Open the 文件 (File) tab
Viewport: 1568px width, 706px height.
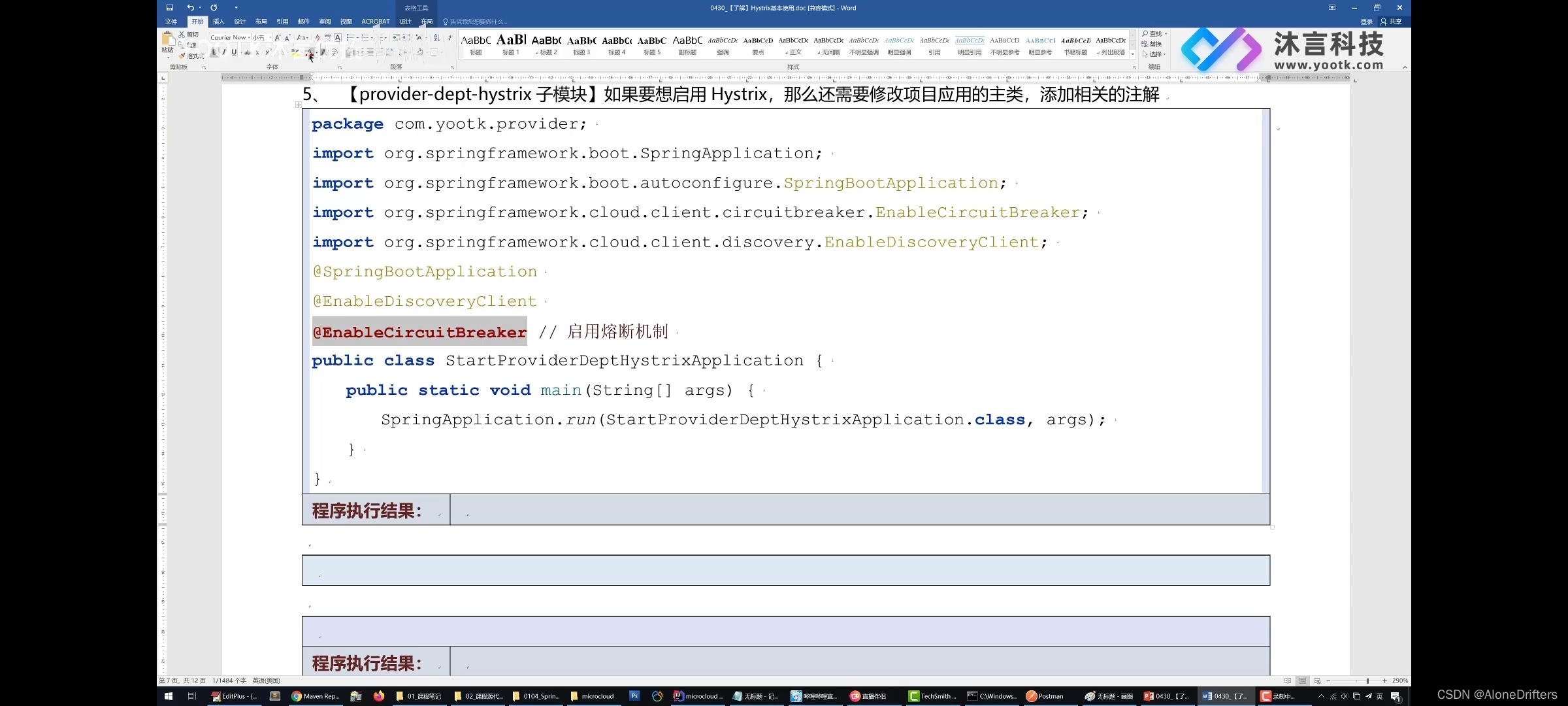click(171, 22)
